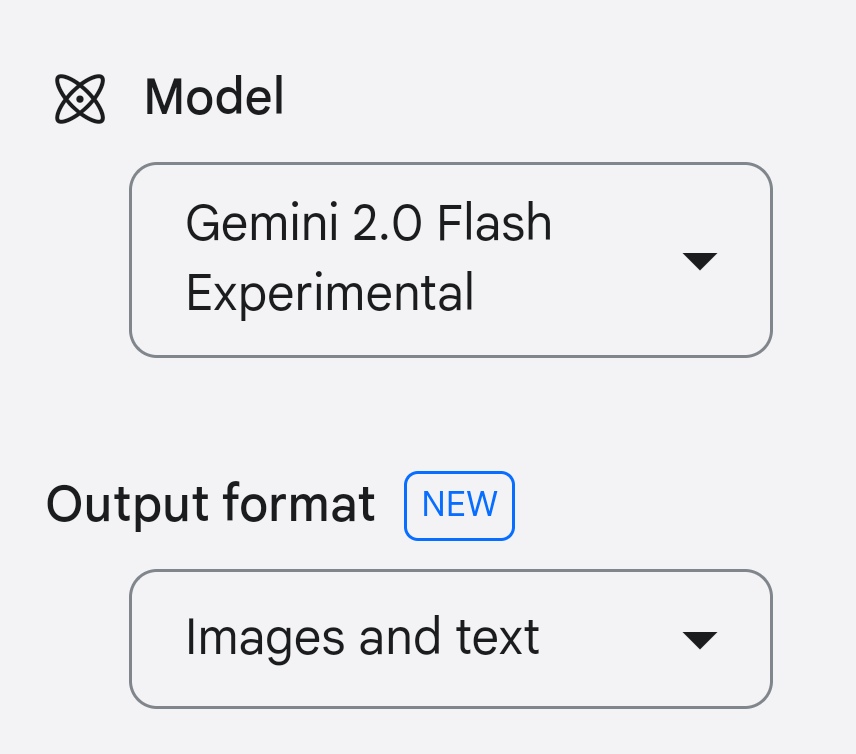Click the arrow in the model selector
Image resolution: width=856 pixels, height=754 pixels.
click(699, 261)
